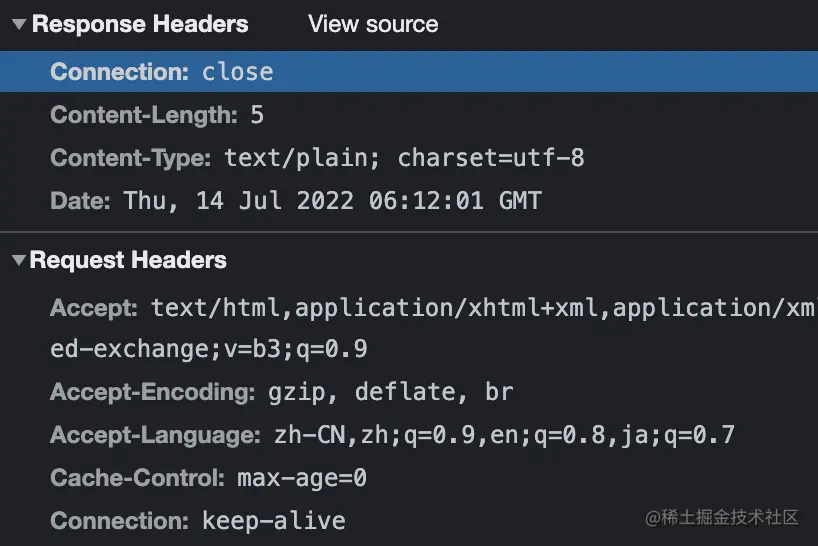Screen dimensions: 818x546
Task: Click the Accept header name
Action: point(93,308)
